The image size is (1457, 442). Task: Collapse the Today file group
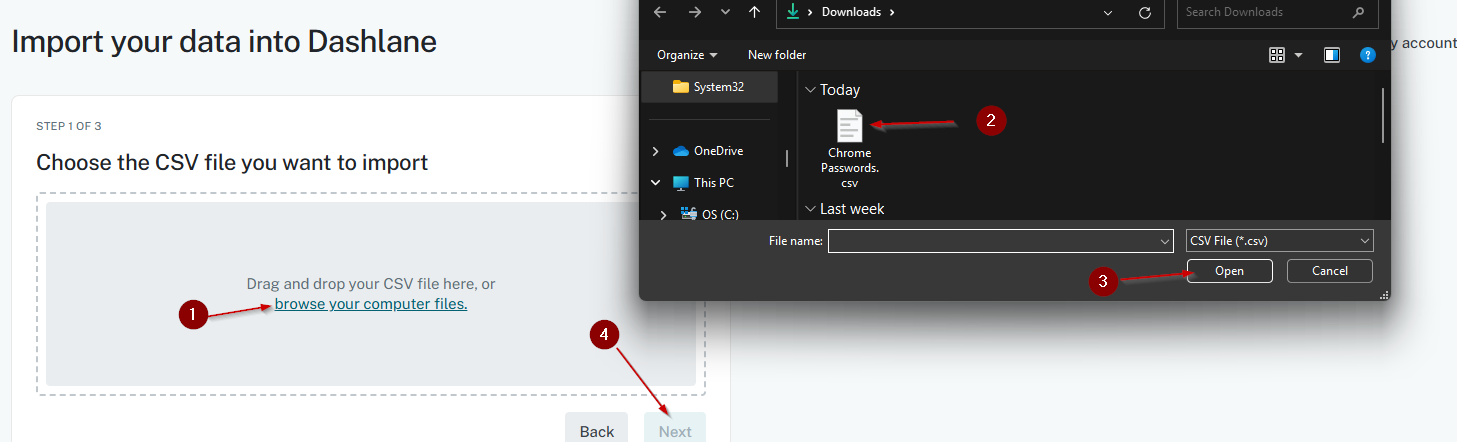[810, 90]
